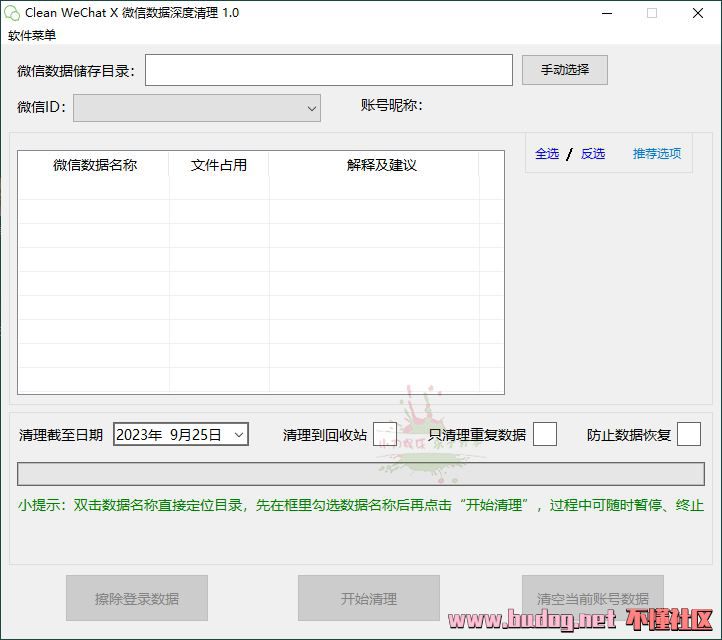Screen dimensions: 722x640
Task: Toggle the 只清理重复数据 checkbox
Action: [x=544, y=434]
